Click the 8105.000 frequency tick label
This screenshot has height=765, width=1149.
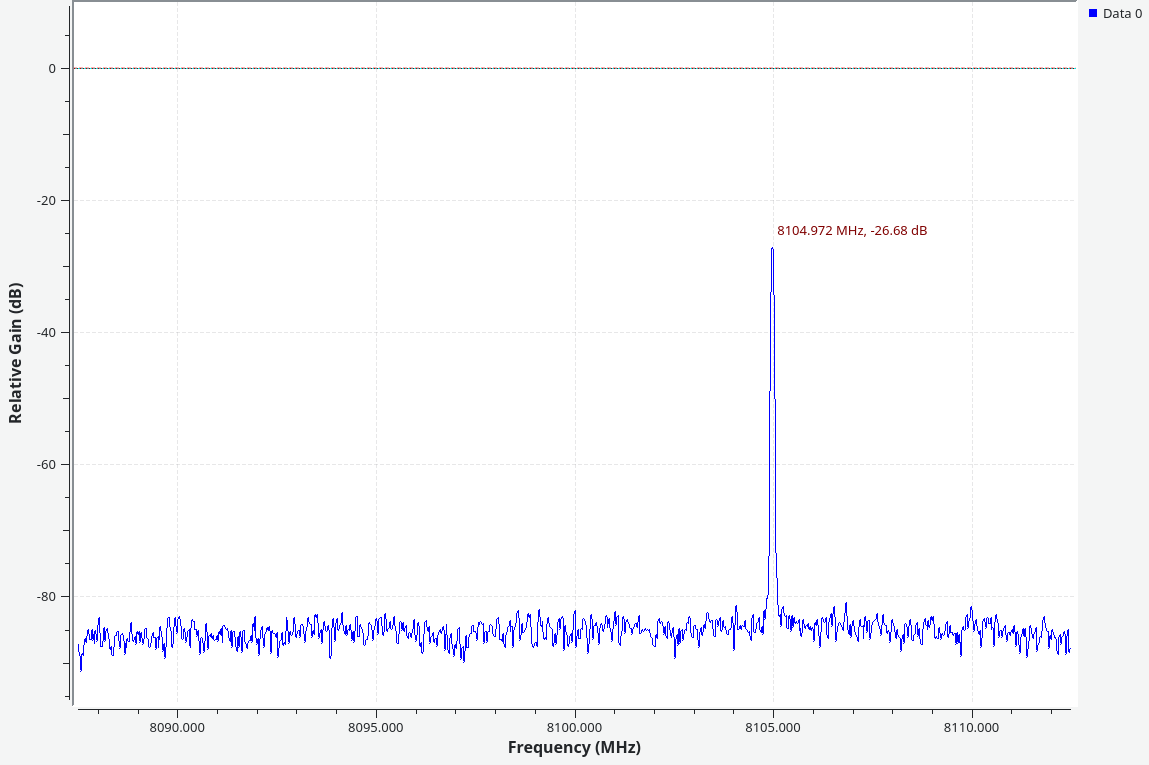point(773,727)
